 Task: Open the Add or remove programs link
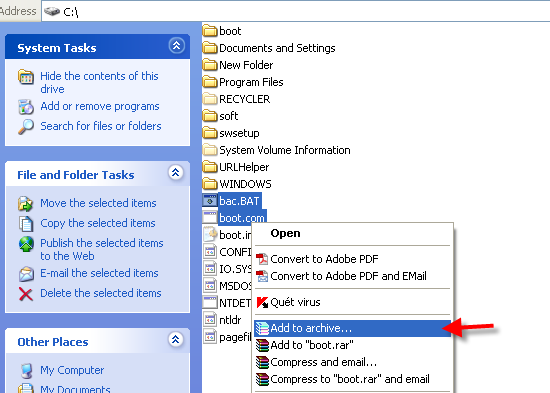click(x=100, y=106)
